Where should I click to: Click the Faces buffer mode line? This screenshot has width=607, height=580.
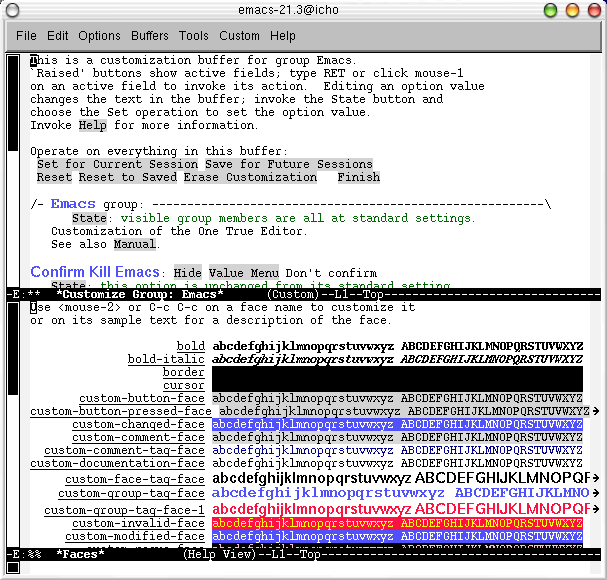point(304,554)
